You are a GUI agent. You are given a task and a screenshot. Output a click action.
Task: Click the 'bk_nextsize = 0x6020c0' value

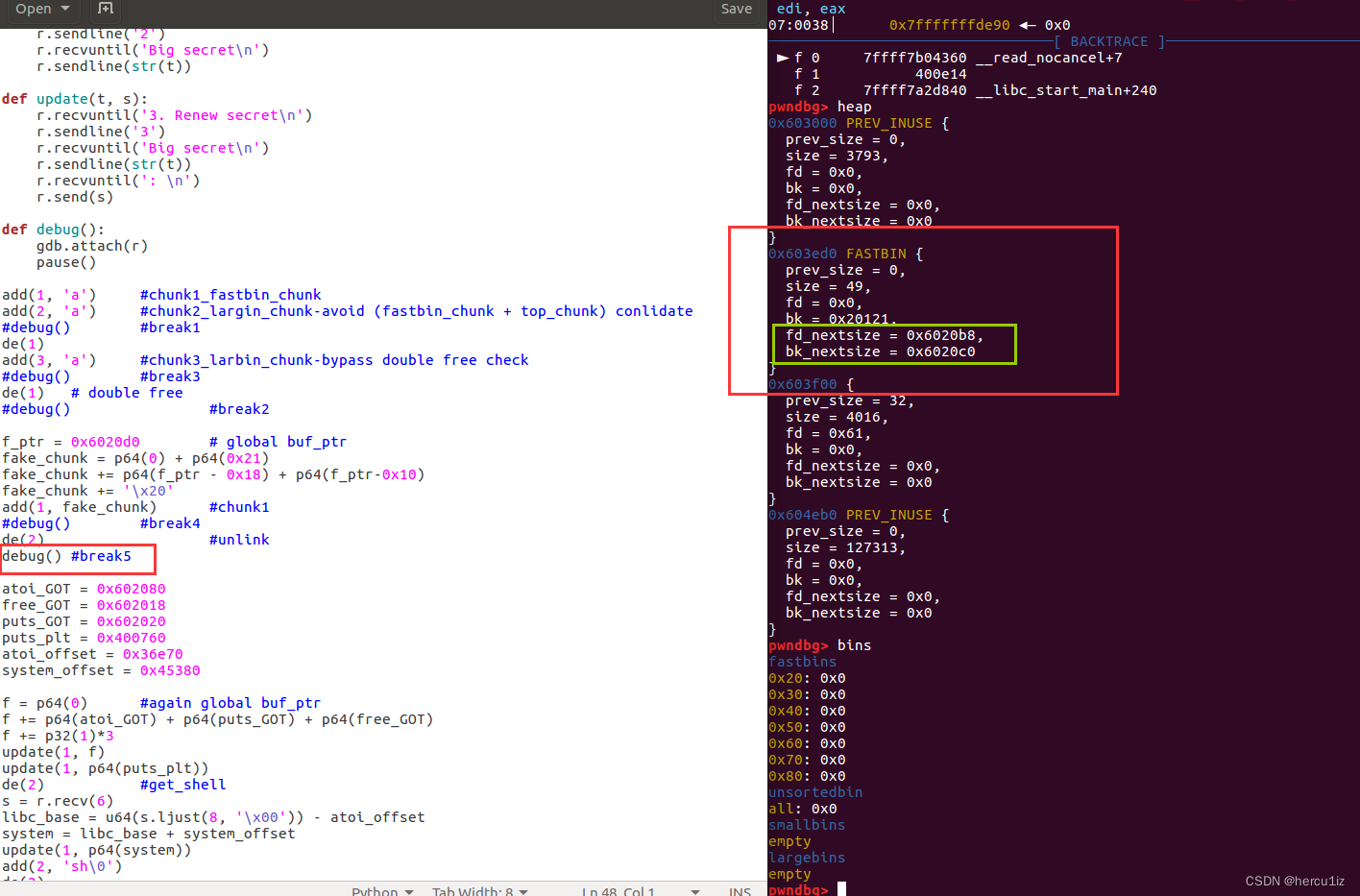[x=881, y=351]
